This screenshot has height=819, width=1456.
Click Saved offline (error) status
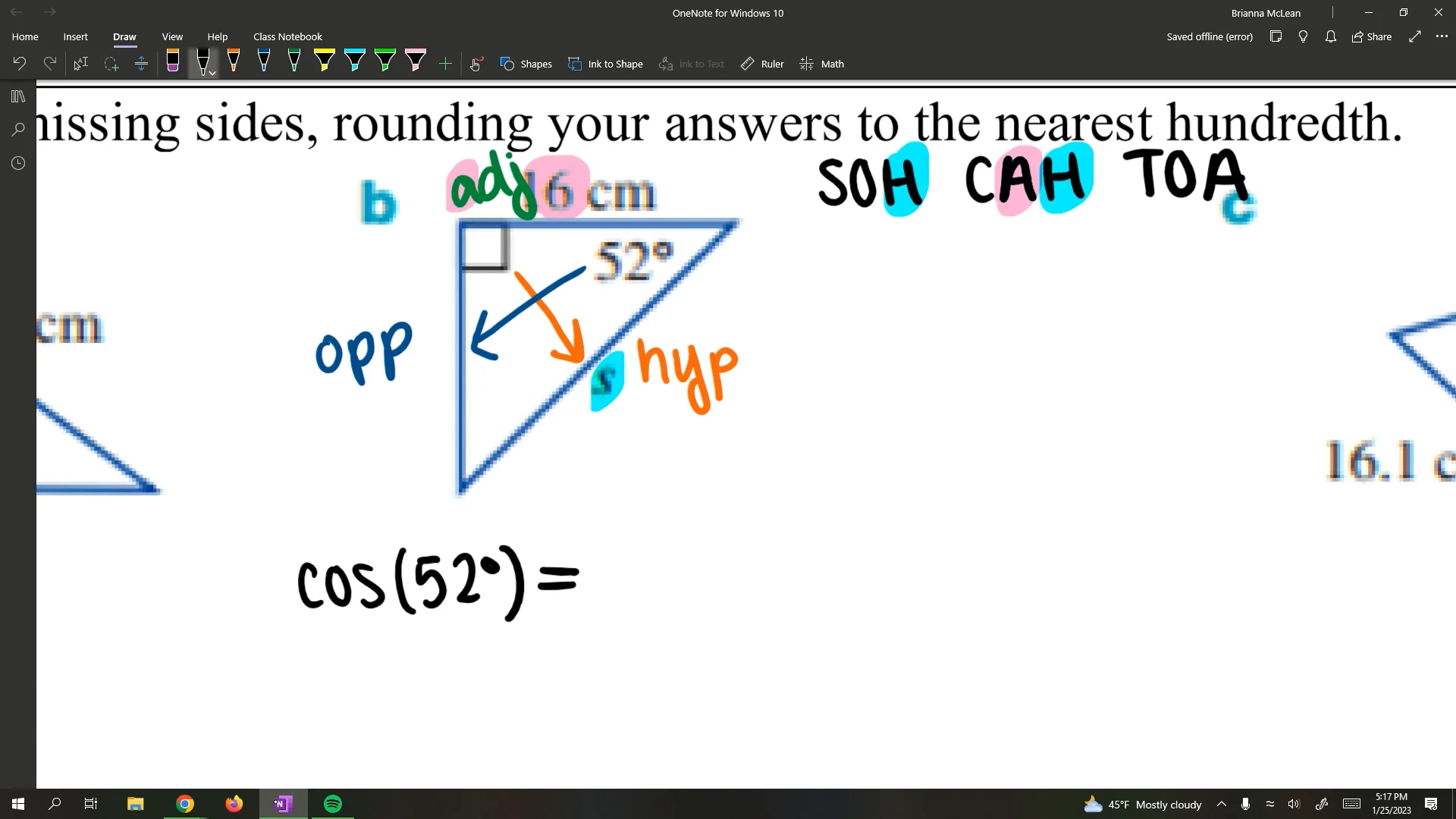click(x=1210, y=36)
